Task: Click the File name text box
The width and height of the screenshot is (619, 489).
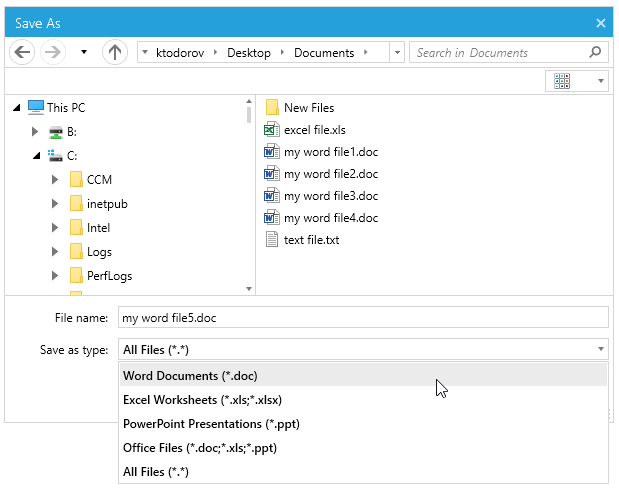Action: (x=363, y=318)
